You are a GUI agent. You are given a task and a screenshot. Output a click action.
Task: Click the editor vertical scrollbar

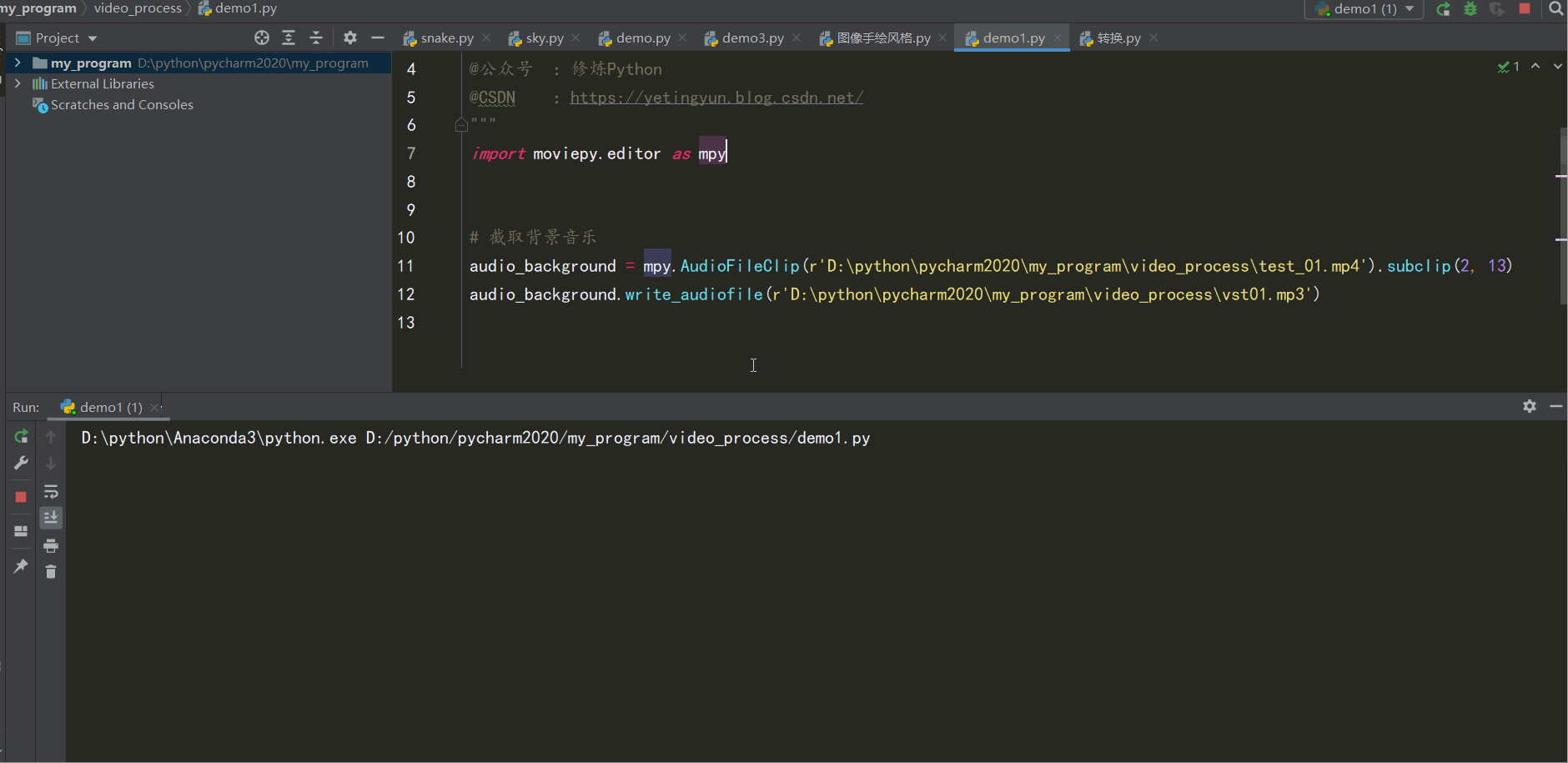[x=1563, y=217]
